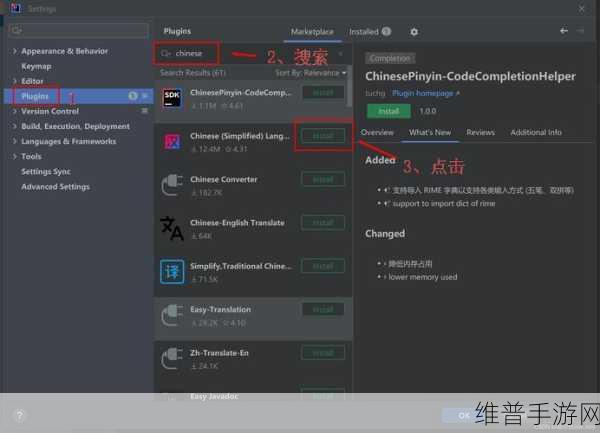Click the Chinese-English Translate icon
Screen dimensions: 600x433
click(172, 229)
